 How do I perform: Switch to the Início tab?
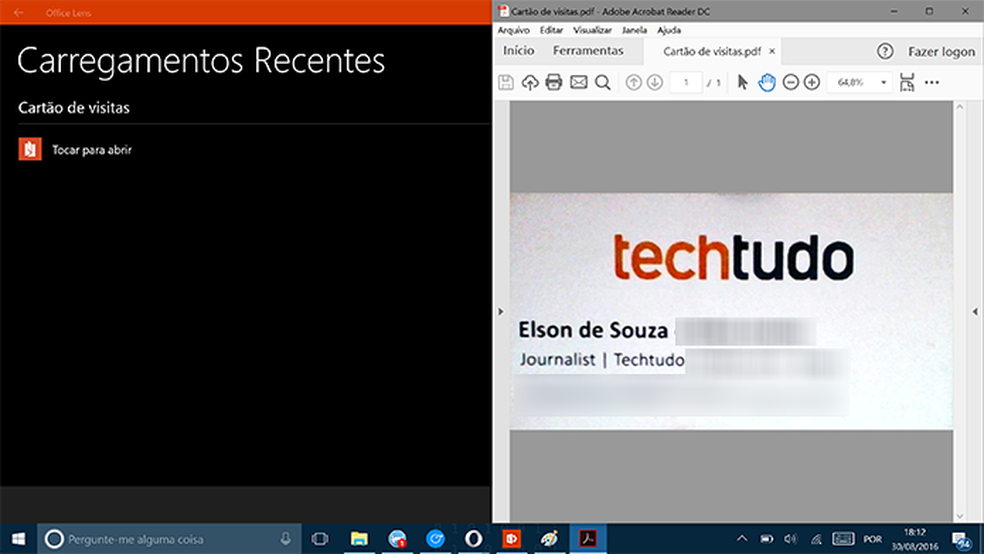(518, 51)
